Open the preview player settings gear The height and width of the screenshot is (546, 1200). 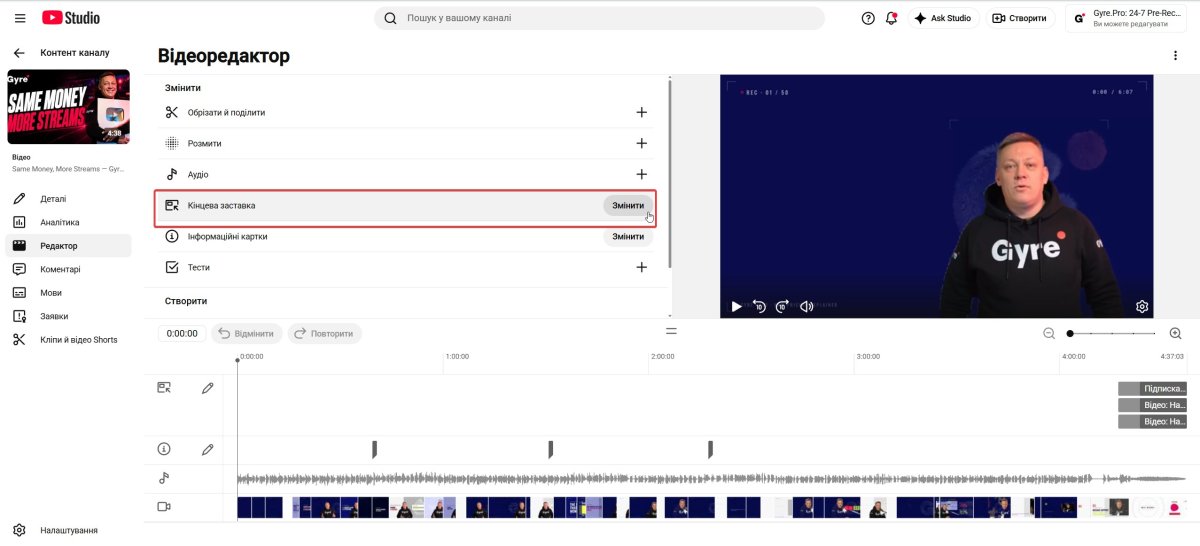(1142, 306)
